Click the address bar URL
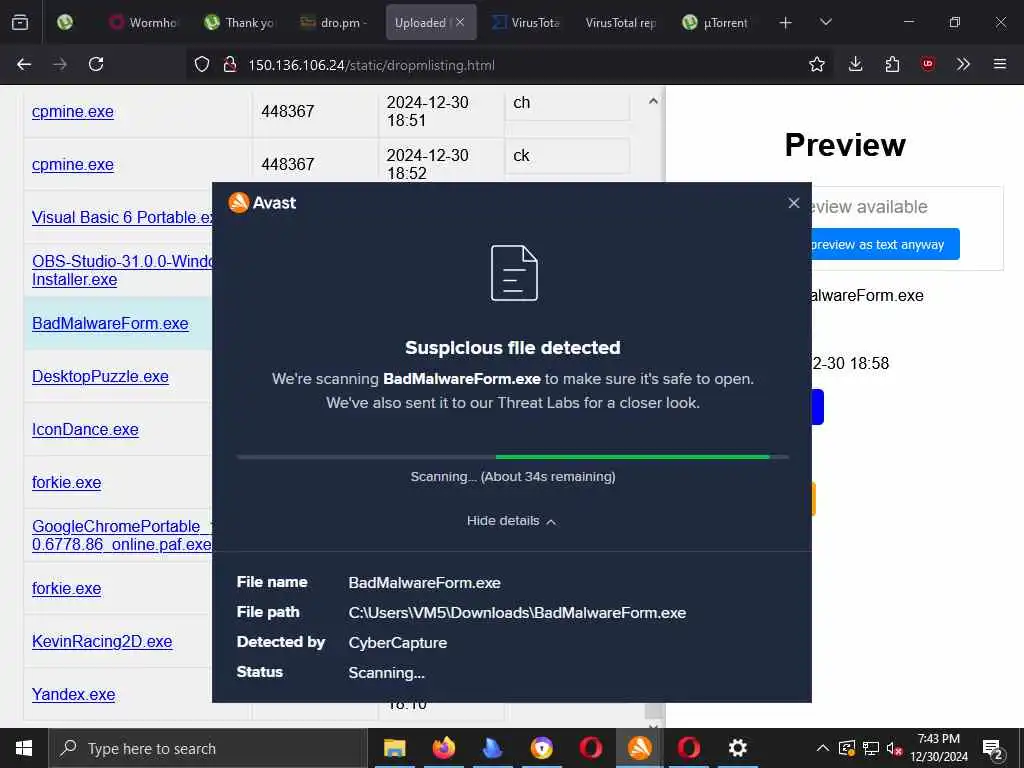1024x768 pixels. coord(372,65)
